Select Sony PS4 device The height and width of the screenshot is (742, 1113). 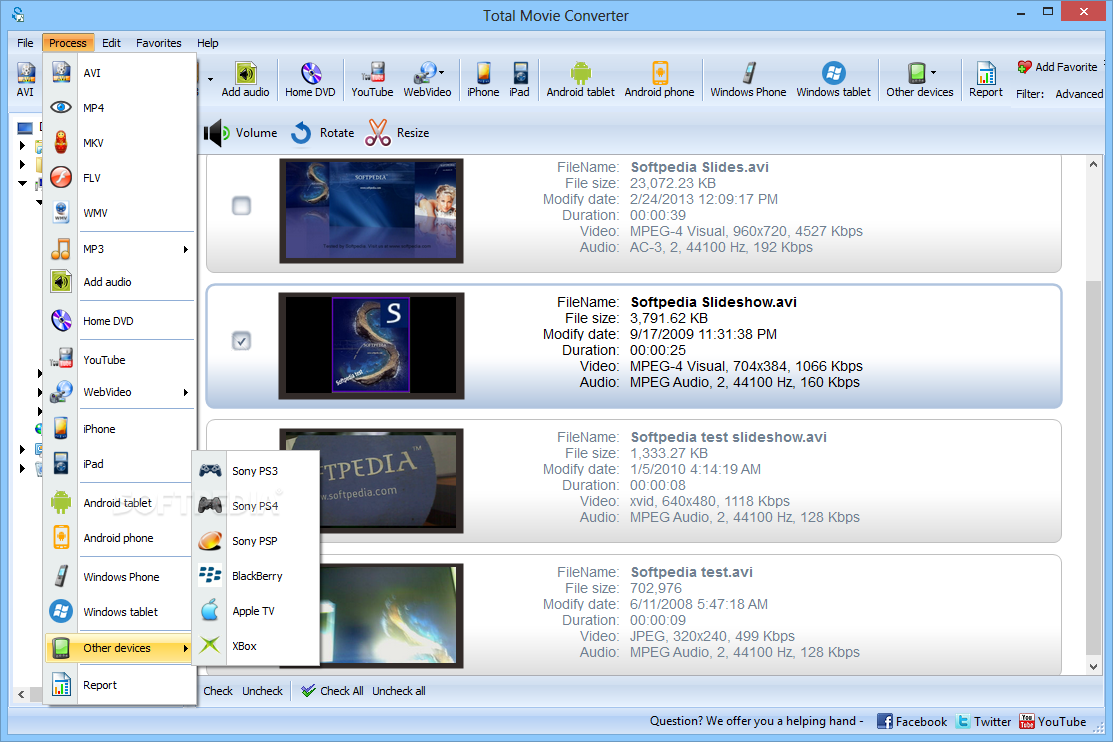256,506
